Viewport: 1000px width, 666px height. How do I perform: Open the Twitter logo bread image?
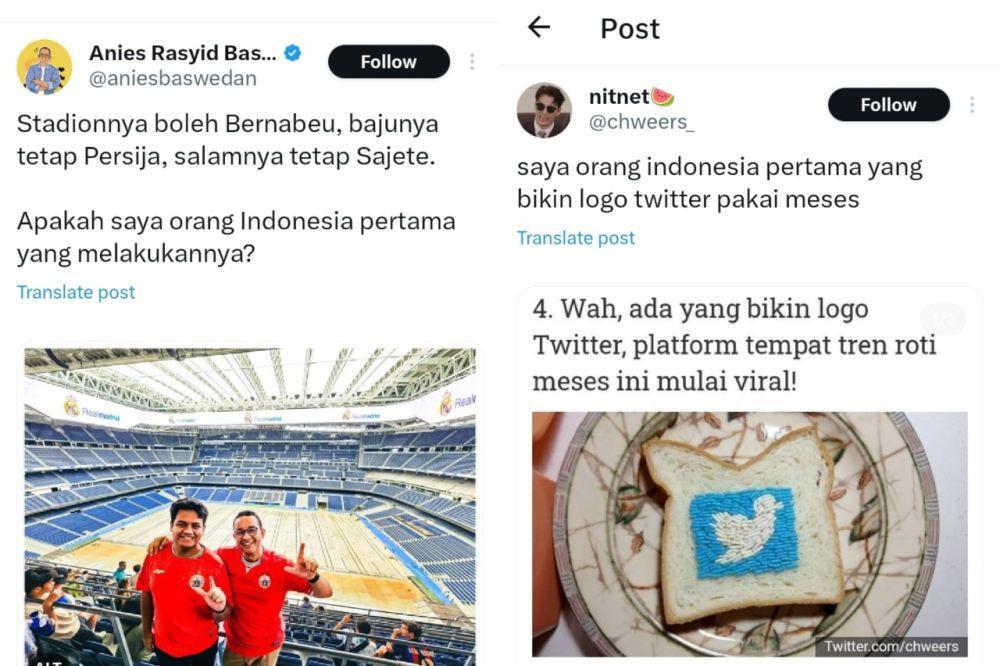pos(750,534)
